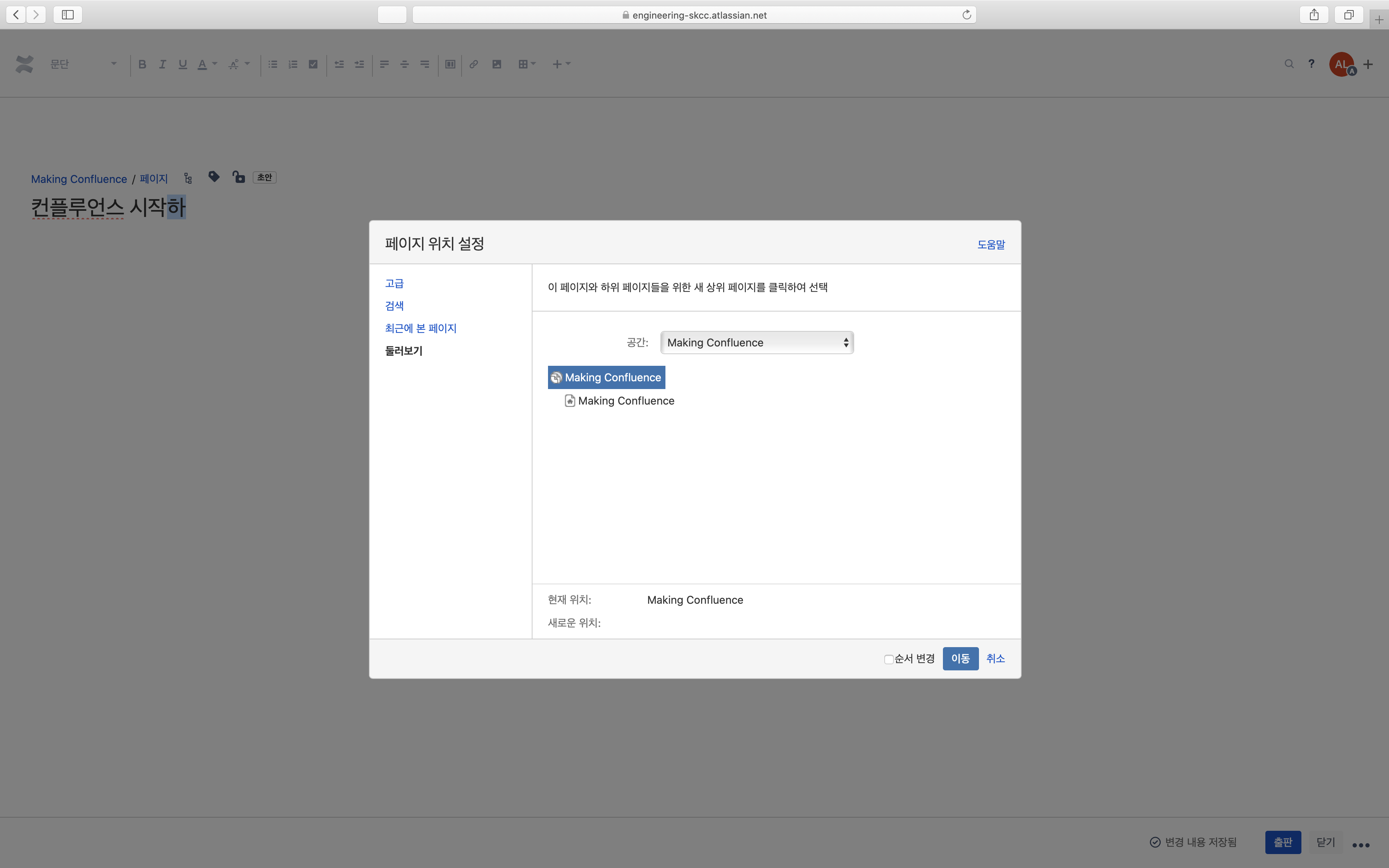Click the invite plus icon next to avatar
1389x868 pixels.
pyautogui.click(x=1368, y=64)
